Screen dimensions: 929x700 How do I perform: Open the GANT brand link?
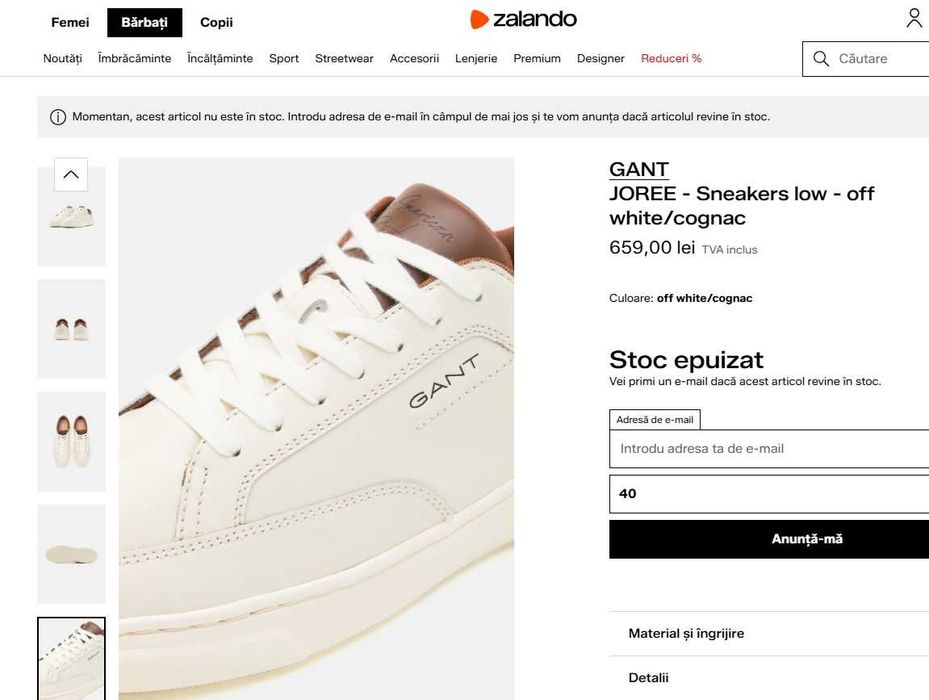(x=639, y=169)
